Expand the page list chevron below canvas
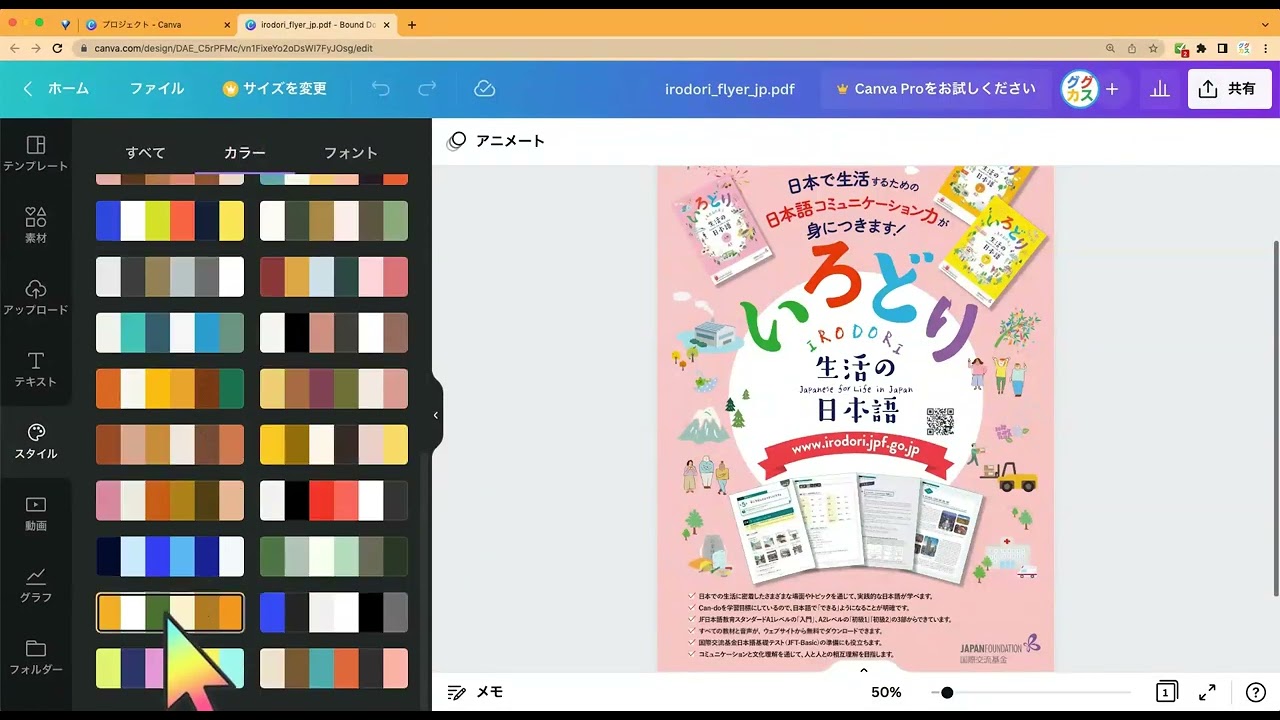This screenshot has width=1280, height=720. [864, 671]
